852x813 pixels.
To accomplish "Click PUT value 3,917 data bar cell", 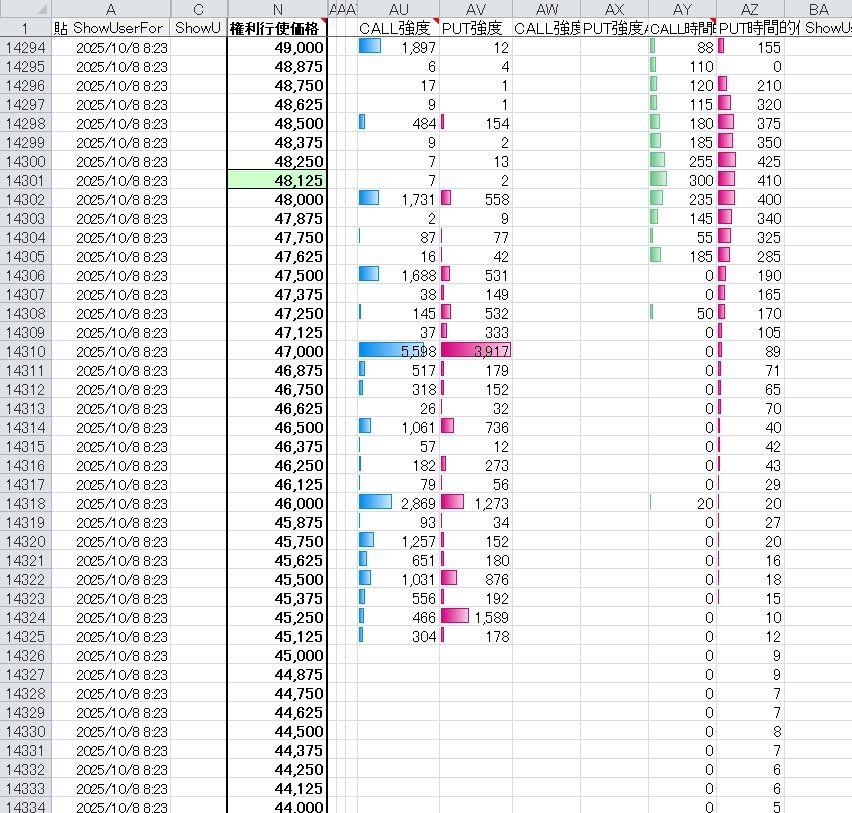I will click(476, 351).
